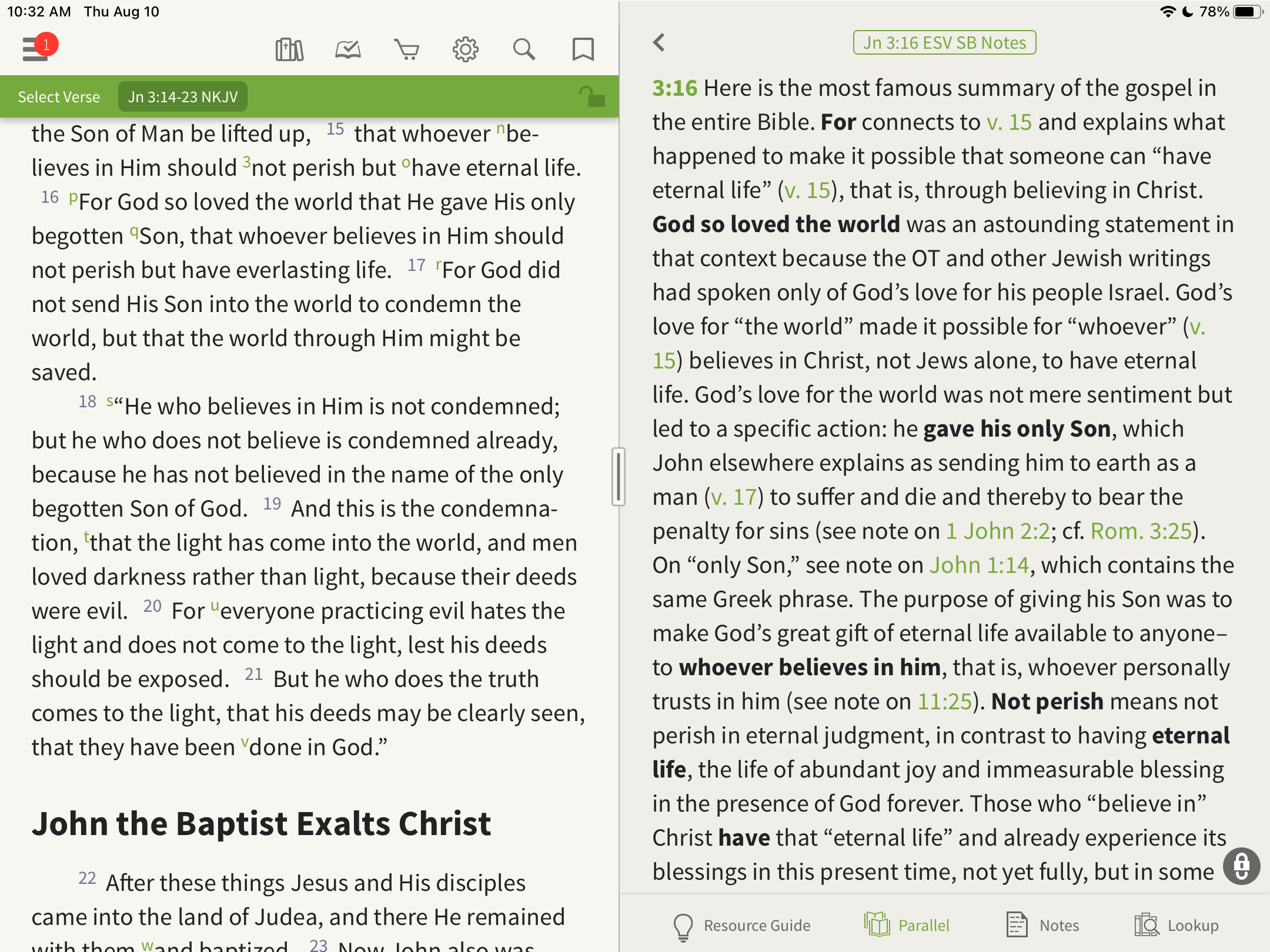This screenshot has width=1270, height=952.
Task: Open the Jn 3:14-23 NKJV passage selector
Action: [183, 97]
